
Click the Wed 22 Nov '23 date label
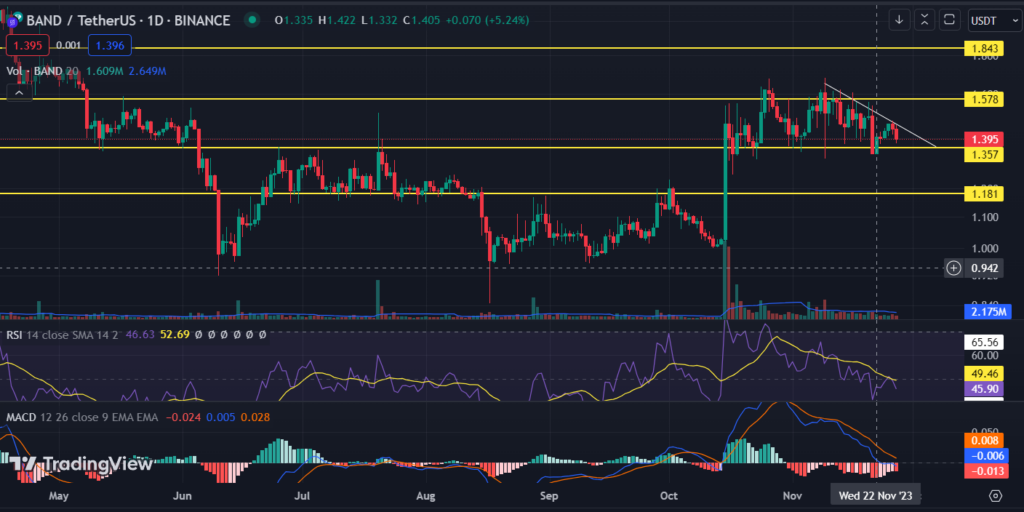click(x=875, y=494)
